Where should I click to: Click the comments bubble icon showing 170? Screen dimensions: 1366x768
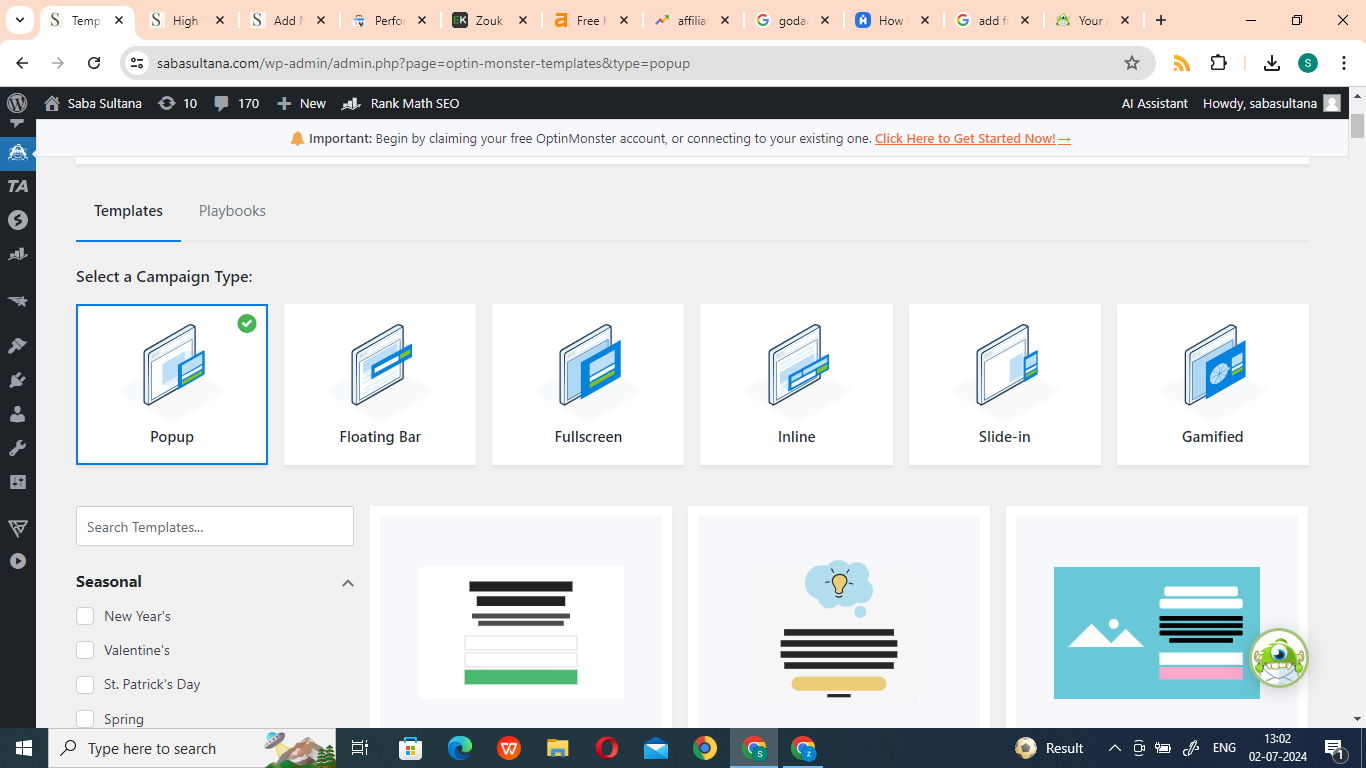click(x=222, y=103)
